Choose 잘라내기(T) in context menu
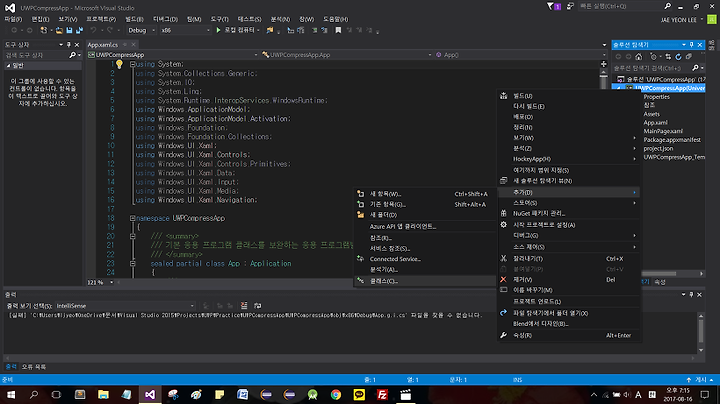Screen dimensions: 720x404 click(x=569, y=258)
